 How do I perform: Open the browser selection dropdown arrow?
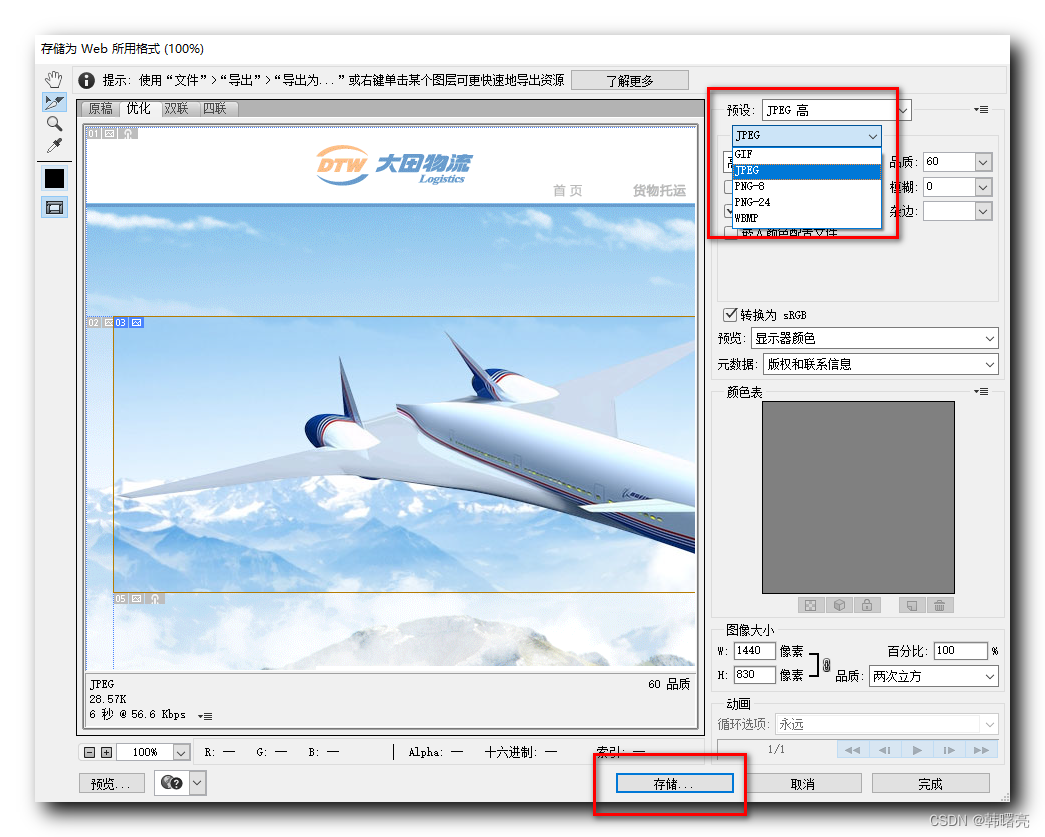[197, 782]
